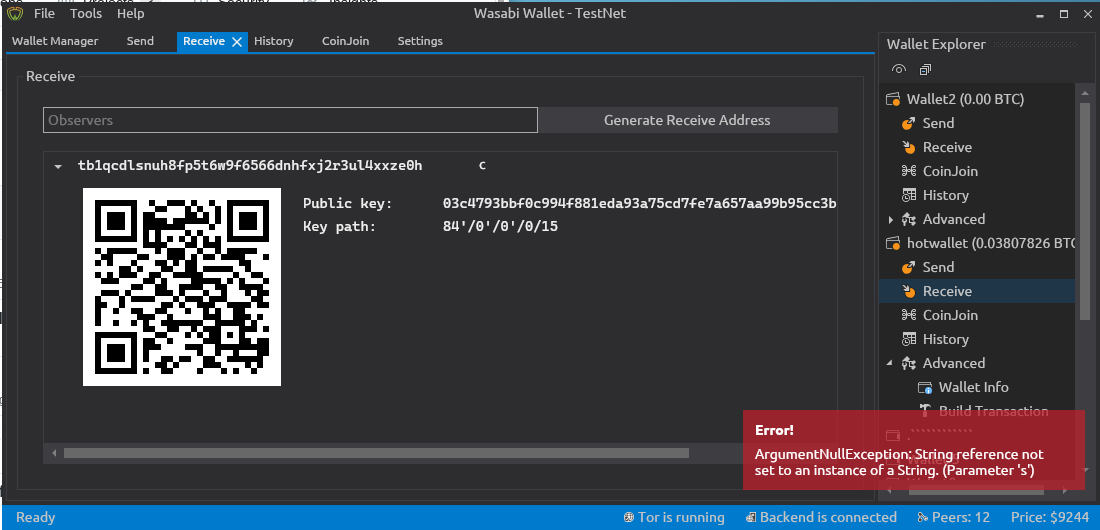Image resolution: width=1100 pixels, height=530 pixels.
Task: Collapse the tb1qcdlsnuh8fp5t6w9f address details
Action: [58, 166]
